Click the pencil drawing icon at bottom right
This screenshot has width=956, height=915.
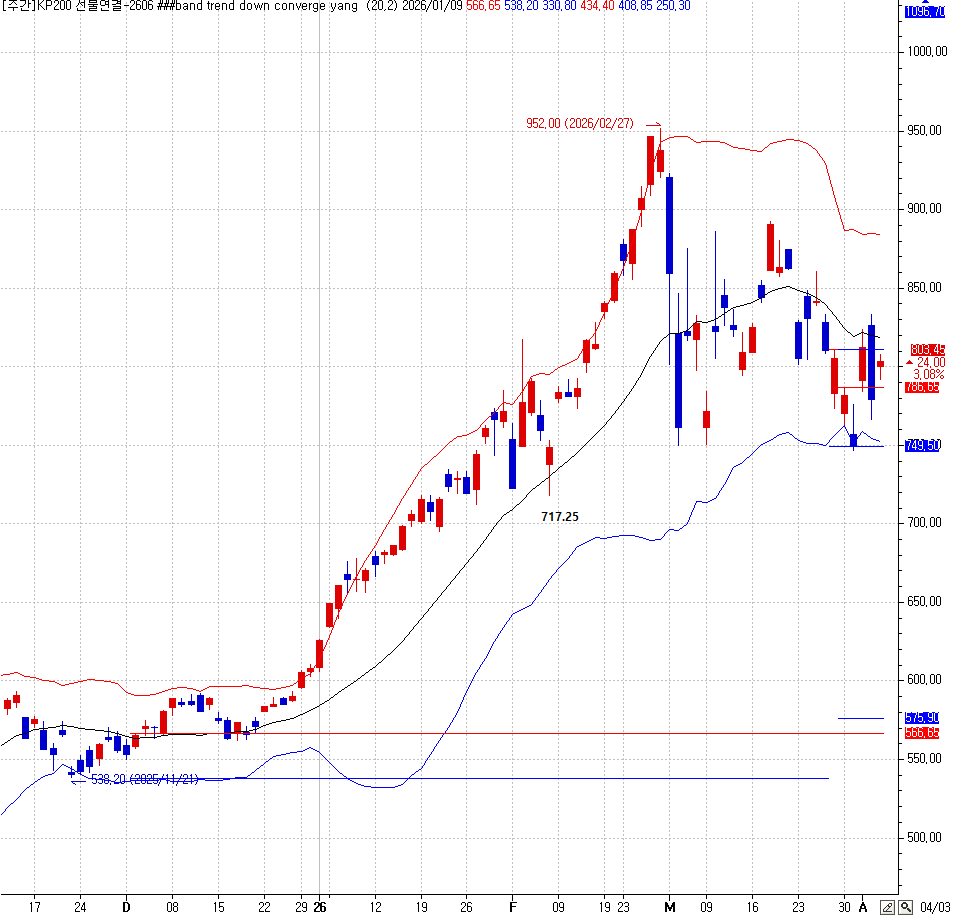887,907
